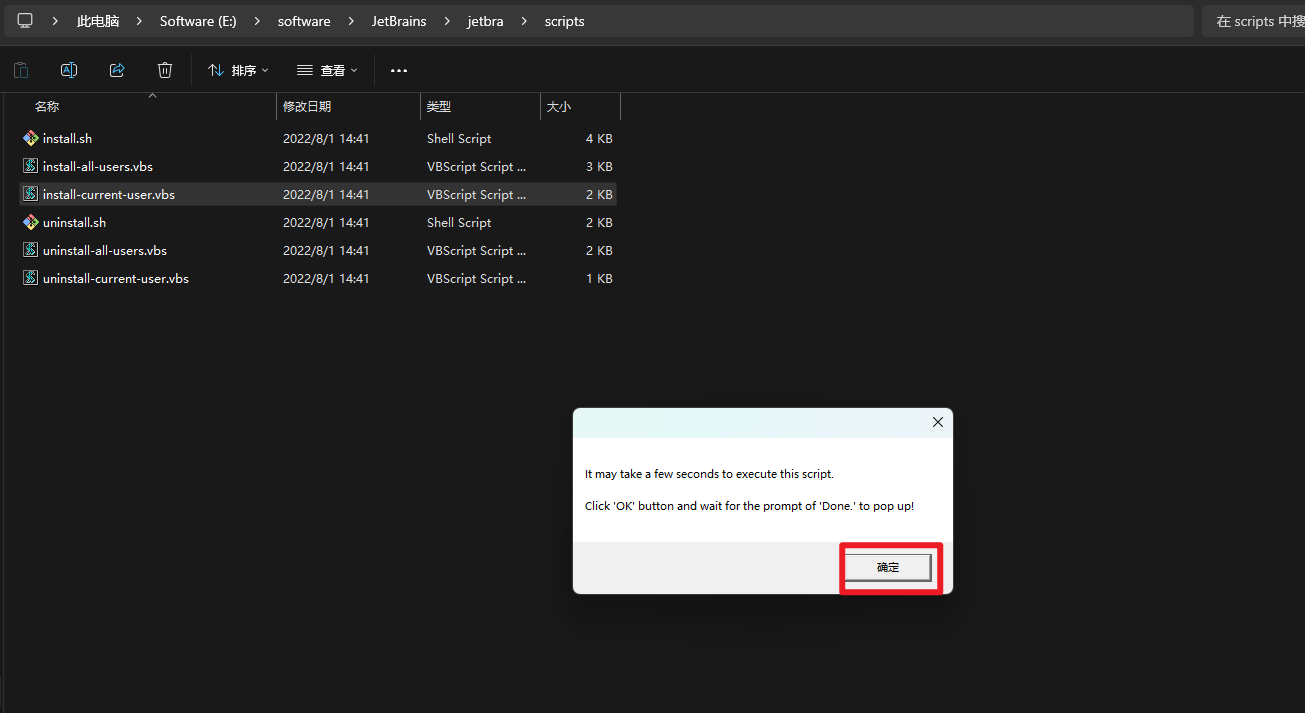Open the three-dot more options menu

[399, 70]
